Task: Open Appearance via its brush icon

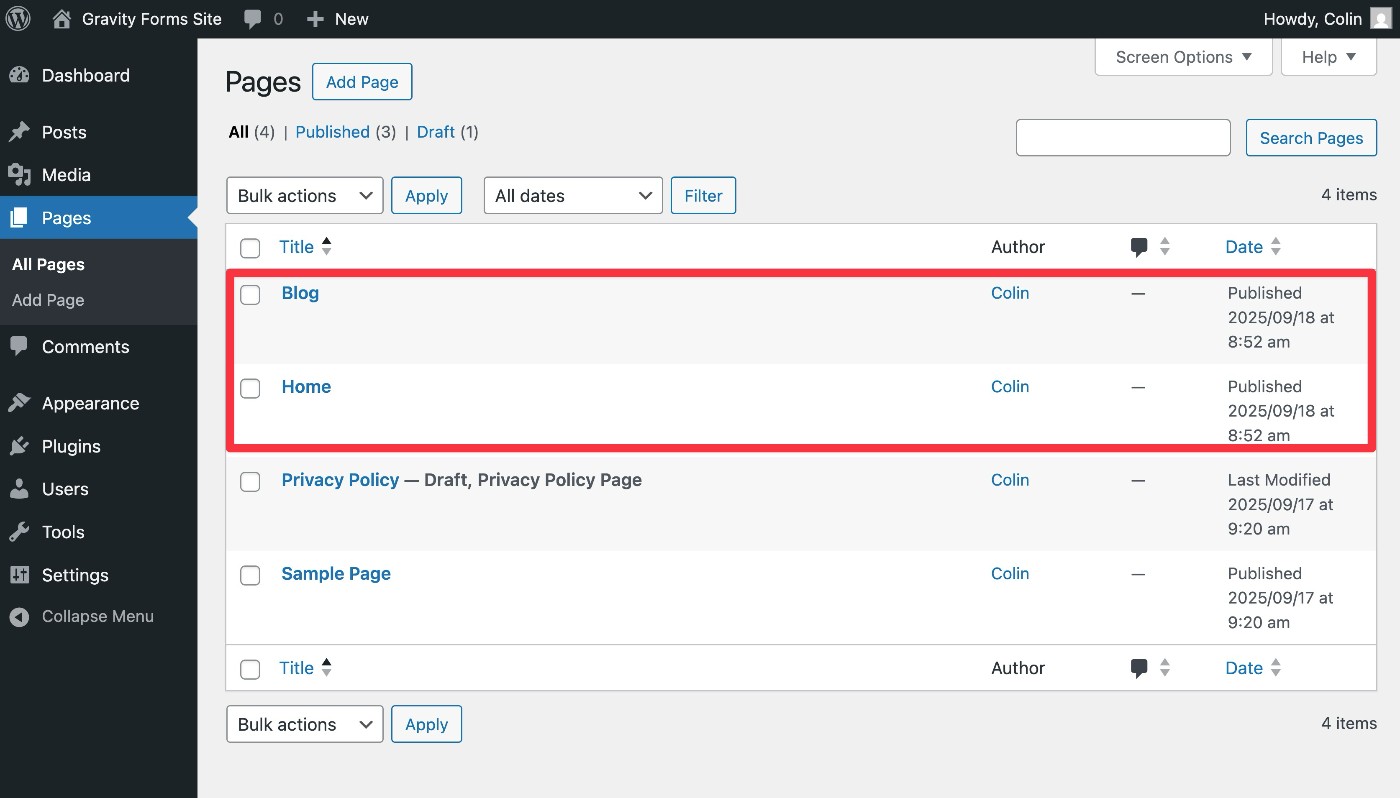Action: (x=22, y=403)
